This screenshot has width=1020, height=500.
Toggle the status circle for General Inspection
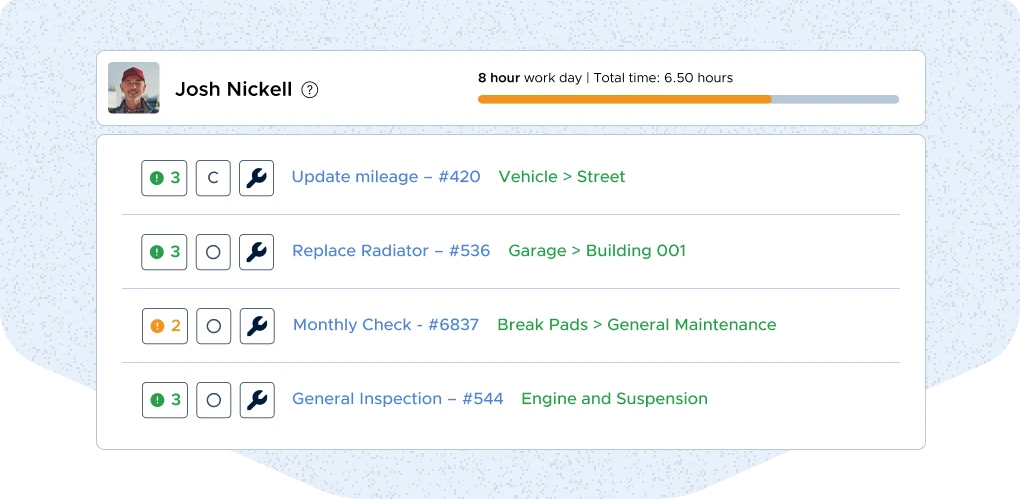[x=213, y=400]
